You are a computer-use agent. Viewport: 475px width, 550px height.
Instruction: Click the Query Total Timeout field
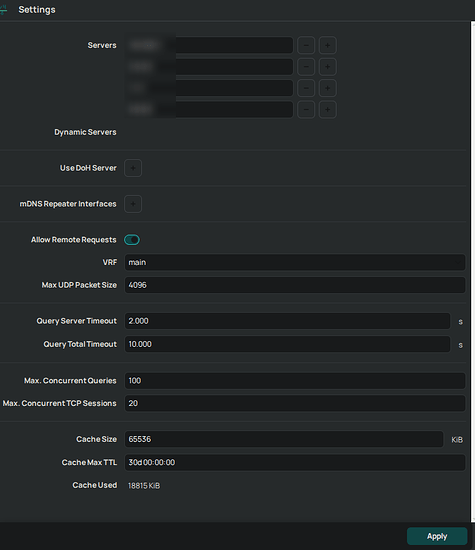pyautogui.click(x=287, y=344)
